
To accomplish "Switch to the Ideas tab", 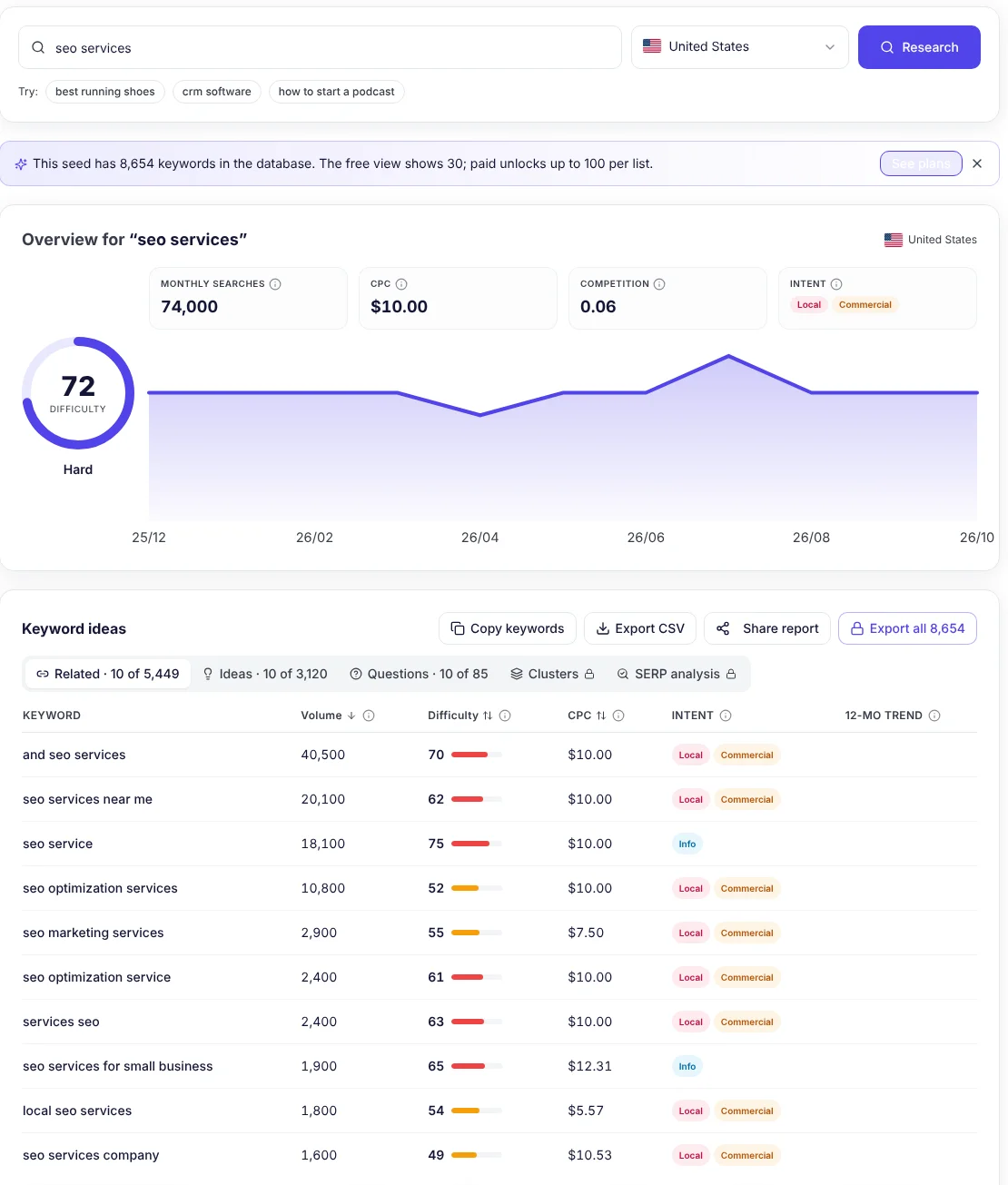I will tap(264, 674).
